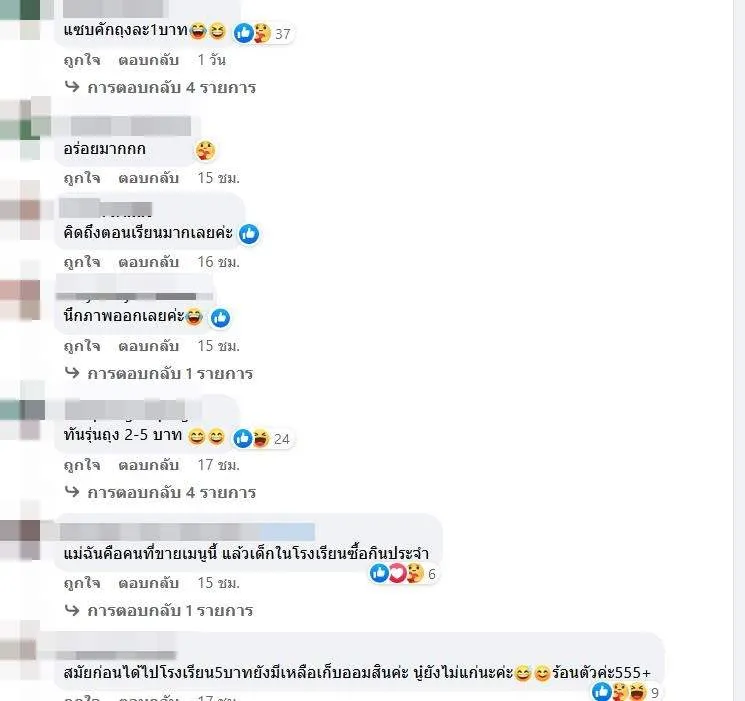Expand 4 replies under ทันรุ่นถุง 2-5 บาท comment
The image size is (745, 701).
[x=161, y=492]
